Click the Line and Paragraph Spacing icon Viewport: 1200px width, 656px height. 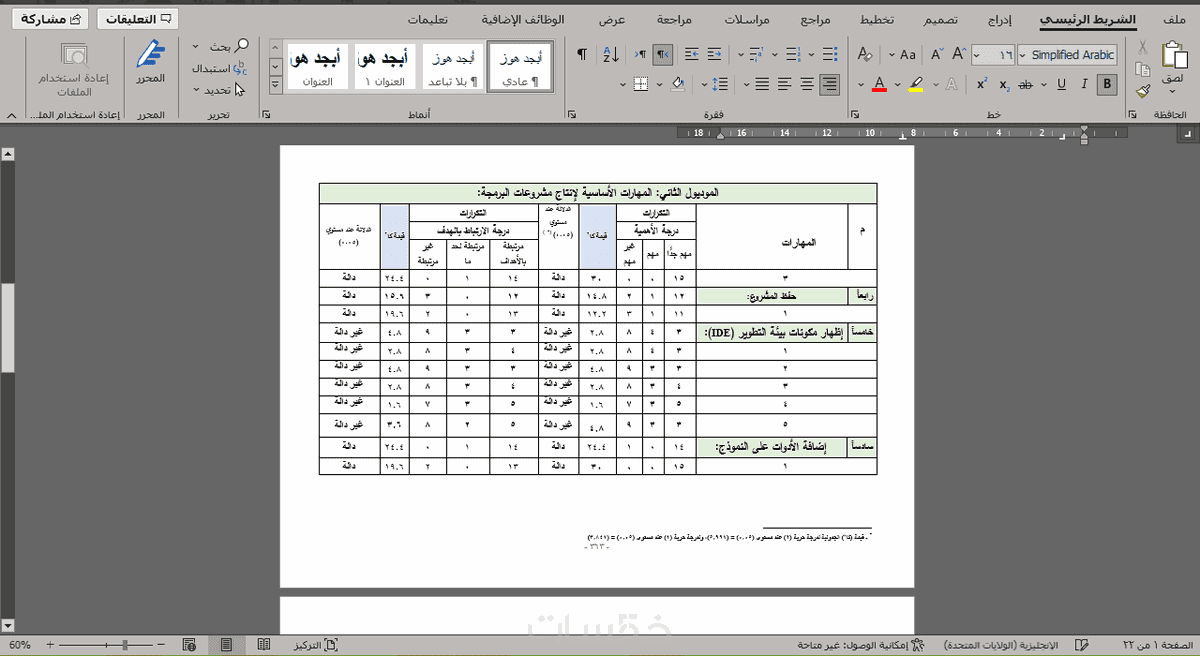tap(719, 84)
